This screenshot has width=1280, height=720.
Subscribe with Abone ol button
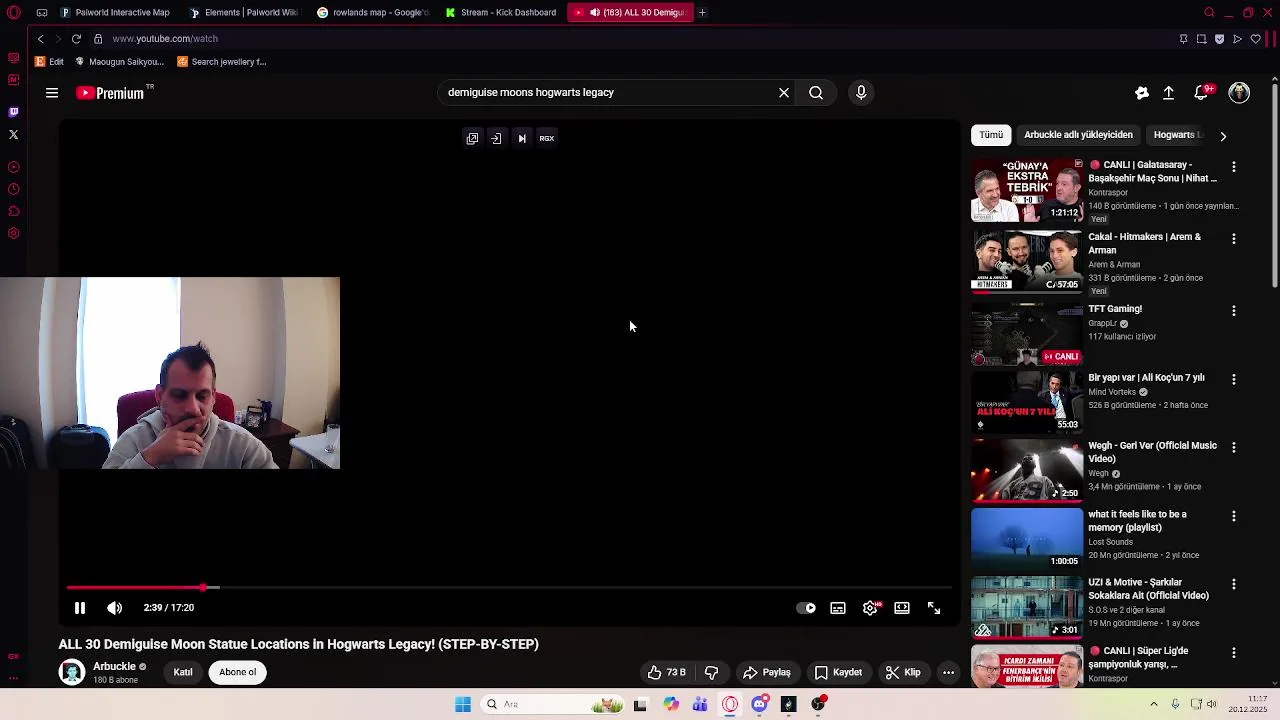pyautogui.click(x=238, y=673)
